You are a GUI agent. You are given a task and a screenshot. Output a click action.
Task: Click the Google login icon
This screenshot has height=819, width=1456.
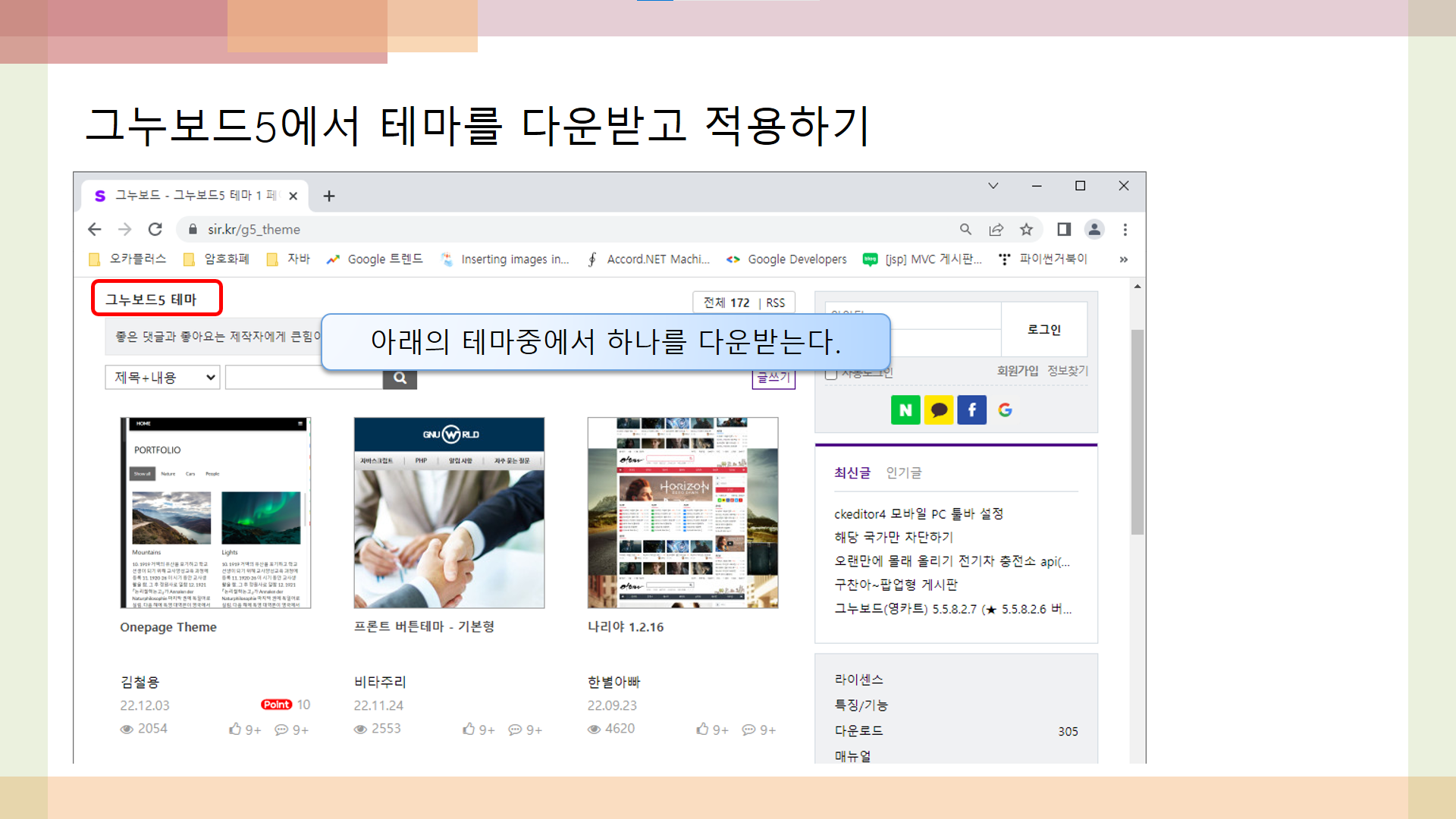(1006, 410)
